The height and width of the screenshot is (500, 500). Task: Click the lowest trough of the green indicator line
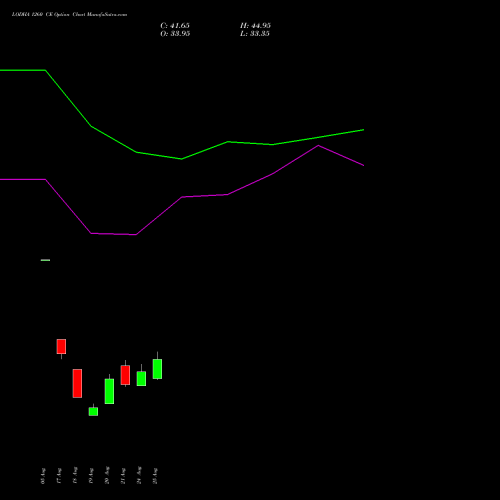click(x=182, y=159)
